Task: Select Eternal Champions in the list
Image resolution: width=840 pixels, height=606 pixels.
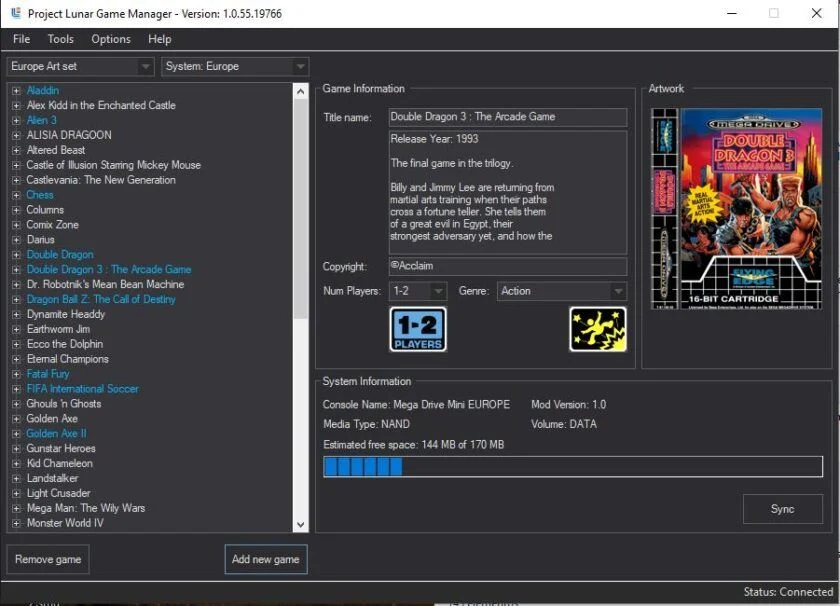Action: 68,359
